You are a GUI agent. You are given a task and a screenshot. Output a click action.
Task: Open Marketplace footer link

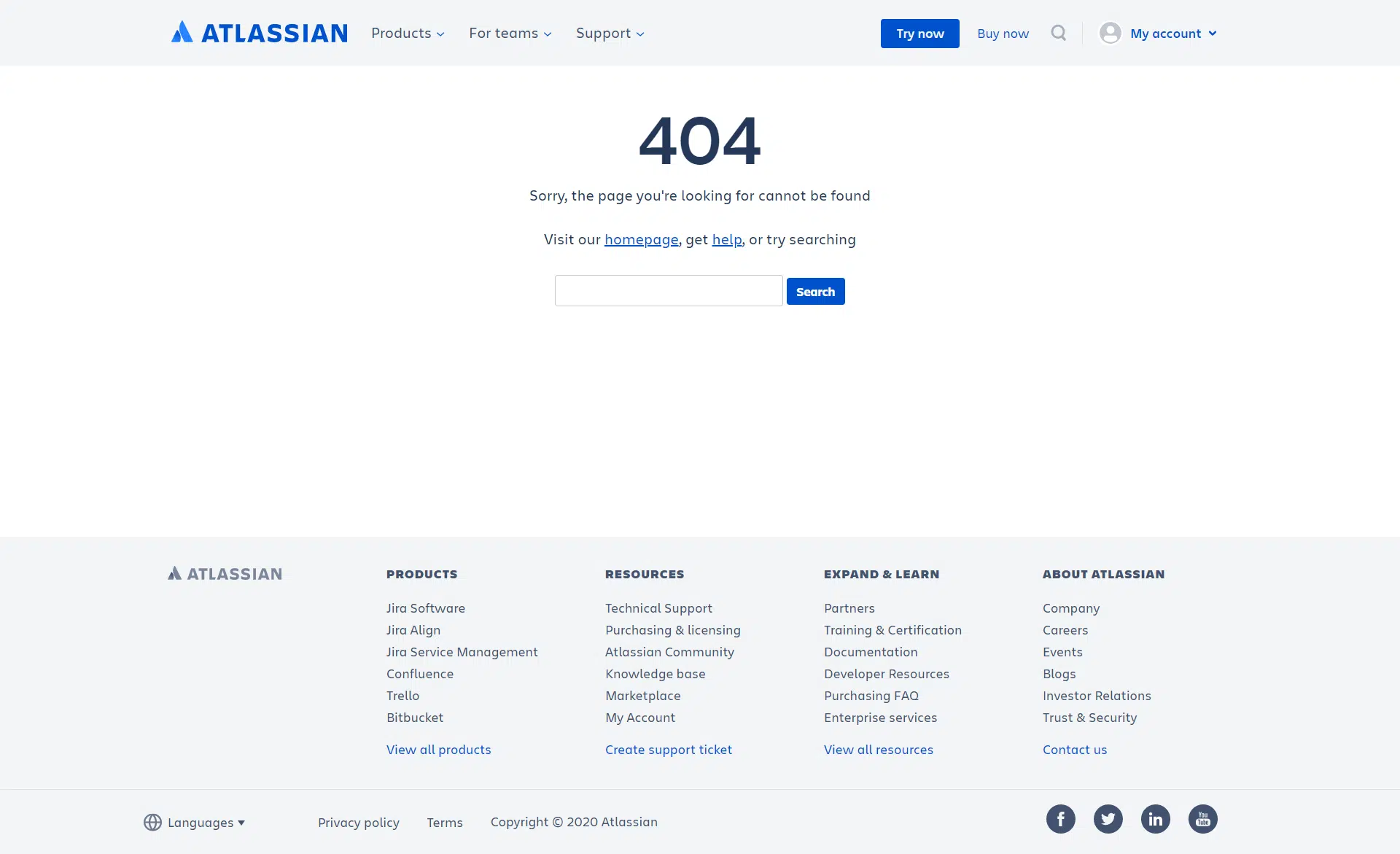click(x=643, y=696)
